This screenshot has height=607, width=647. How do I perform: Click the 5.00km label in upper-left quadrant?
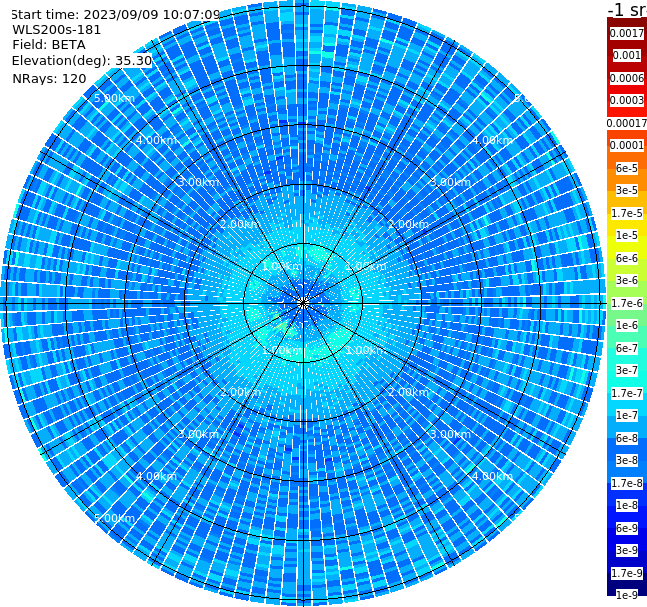(x=114, y=98)
